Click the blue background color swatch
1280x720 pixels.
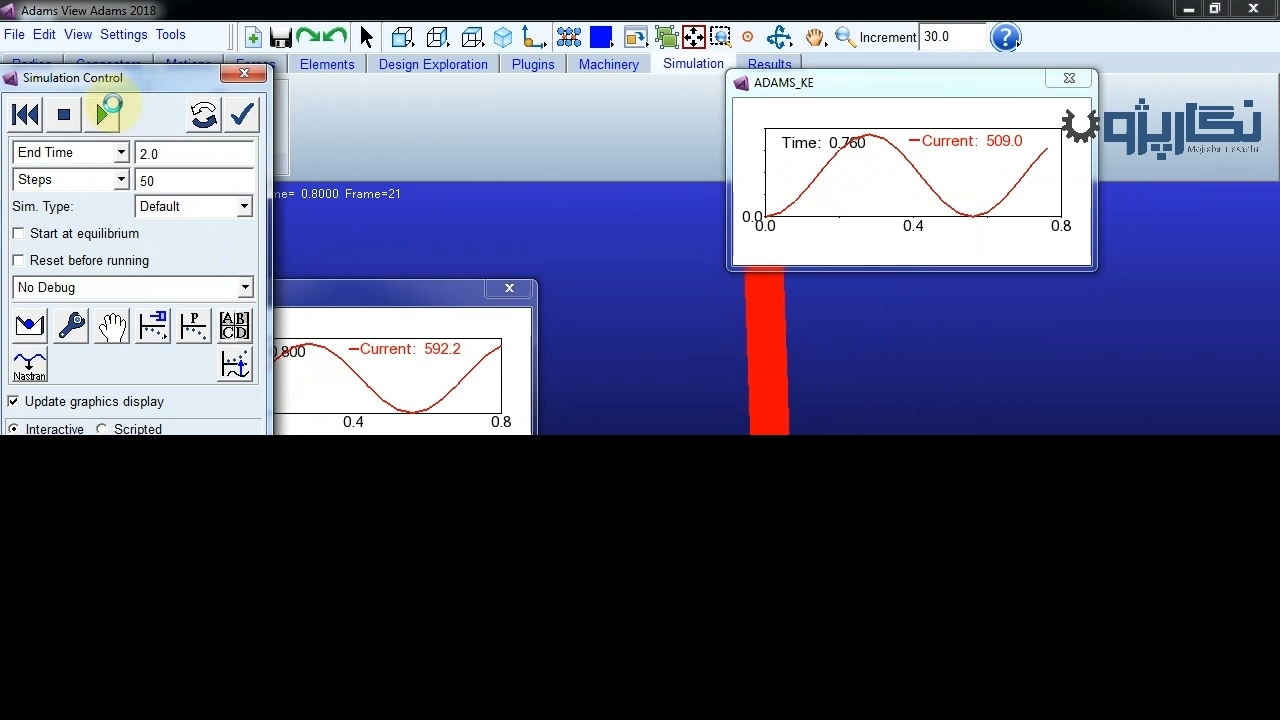click(601, 38)
